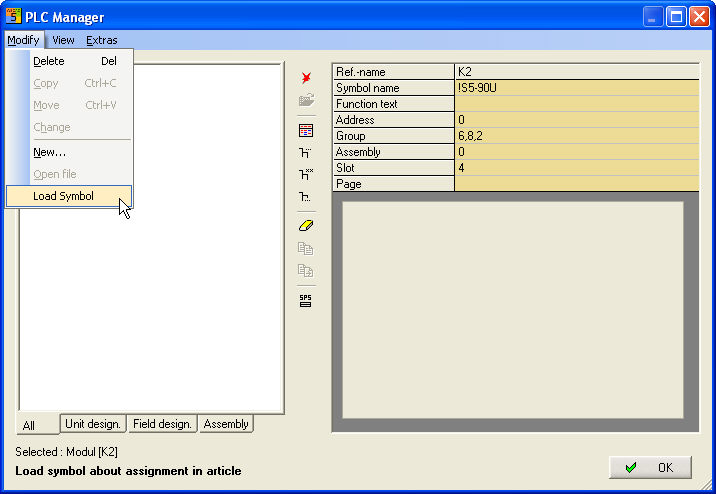
Task: Click the PLC Manager title bar app icon
Action: point(13,16)
